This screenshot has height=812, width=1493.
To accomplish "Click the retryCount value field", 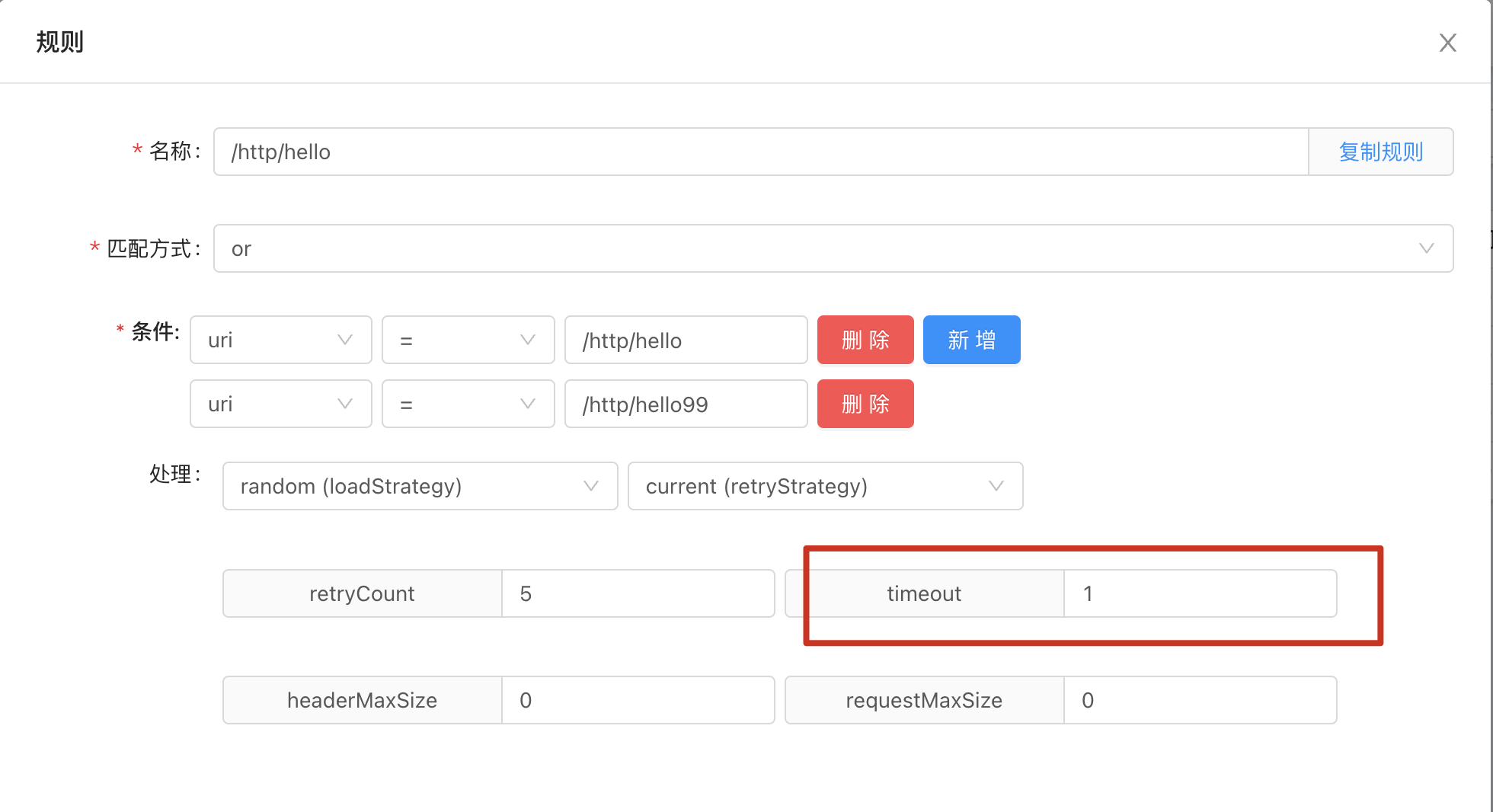I will coord(638,593).
